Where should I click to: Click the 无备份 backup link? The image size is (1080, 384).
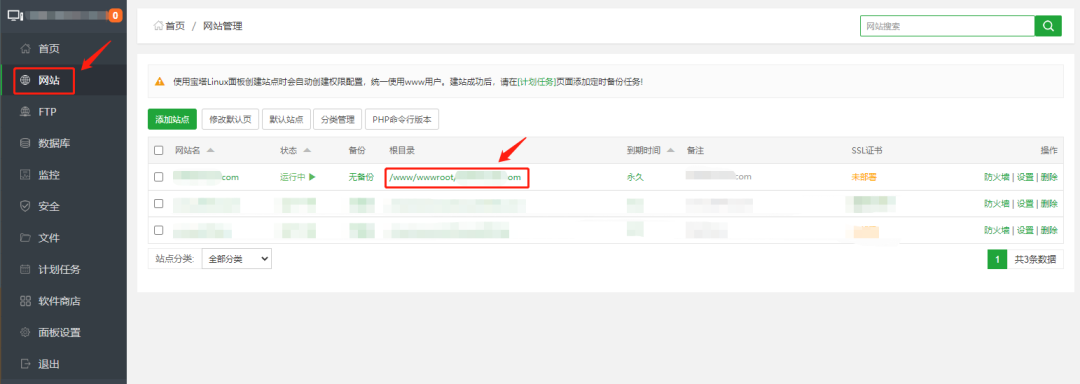pos(361,177)
